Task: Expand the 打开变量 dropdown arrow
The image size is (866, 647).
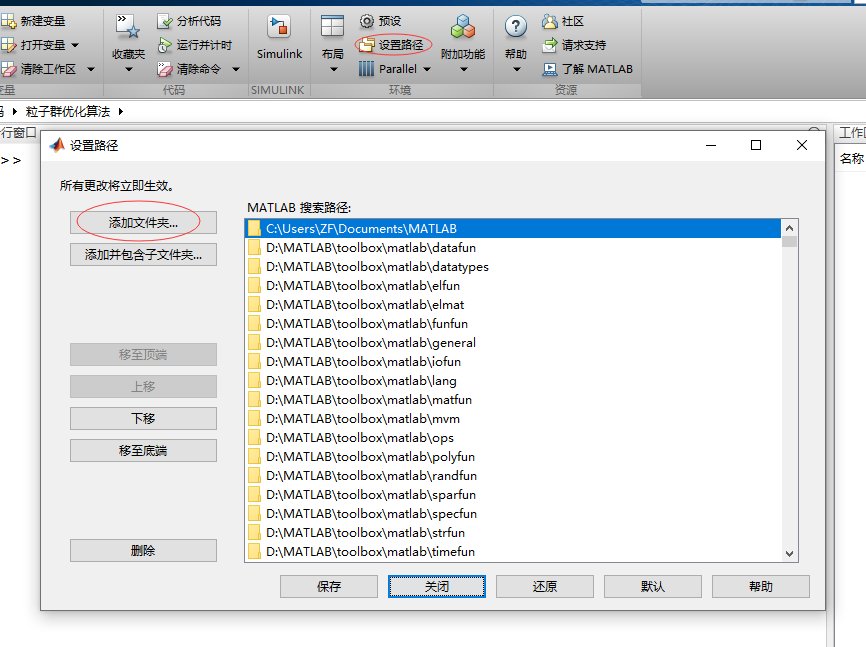Action: tap(73, 43)
